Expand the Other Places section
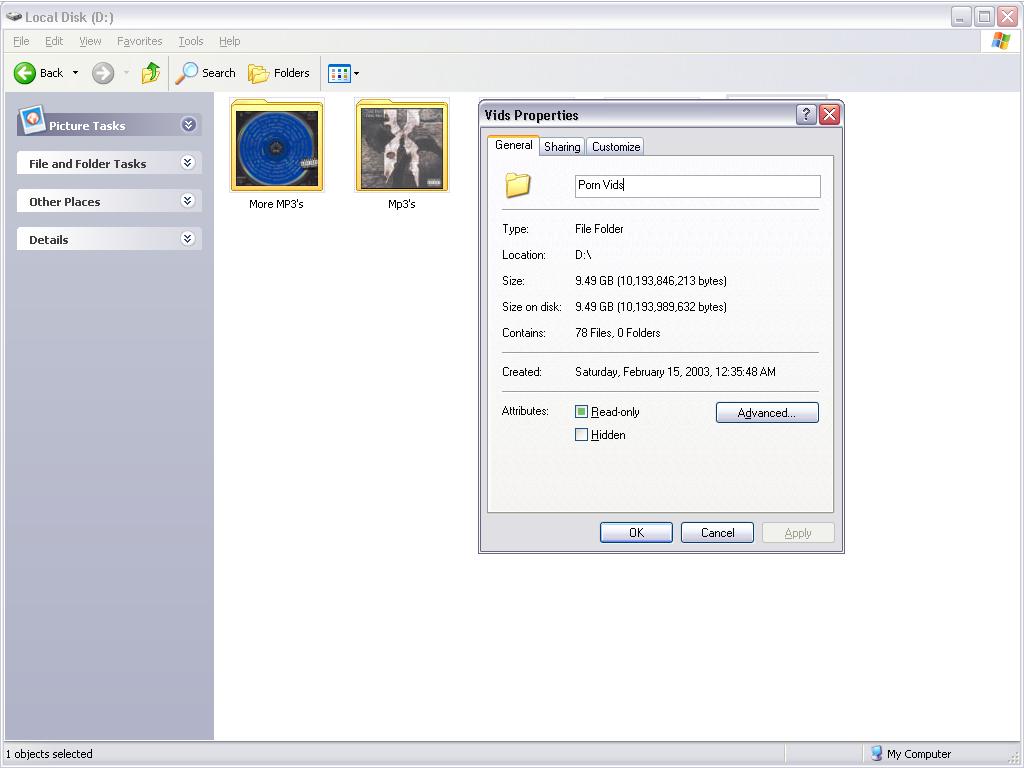The height and width of the screenshot is (768, 1024). pos(187,201)
